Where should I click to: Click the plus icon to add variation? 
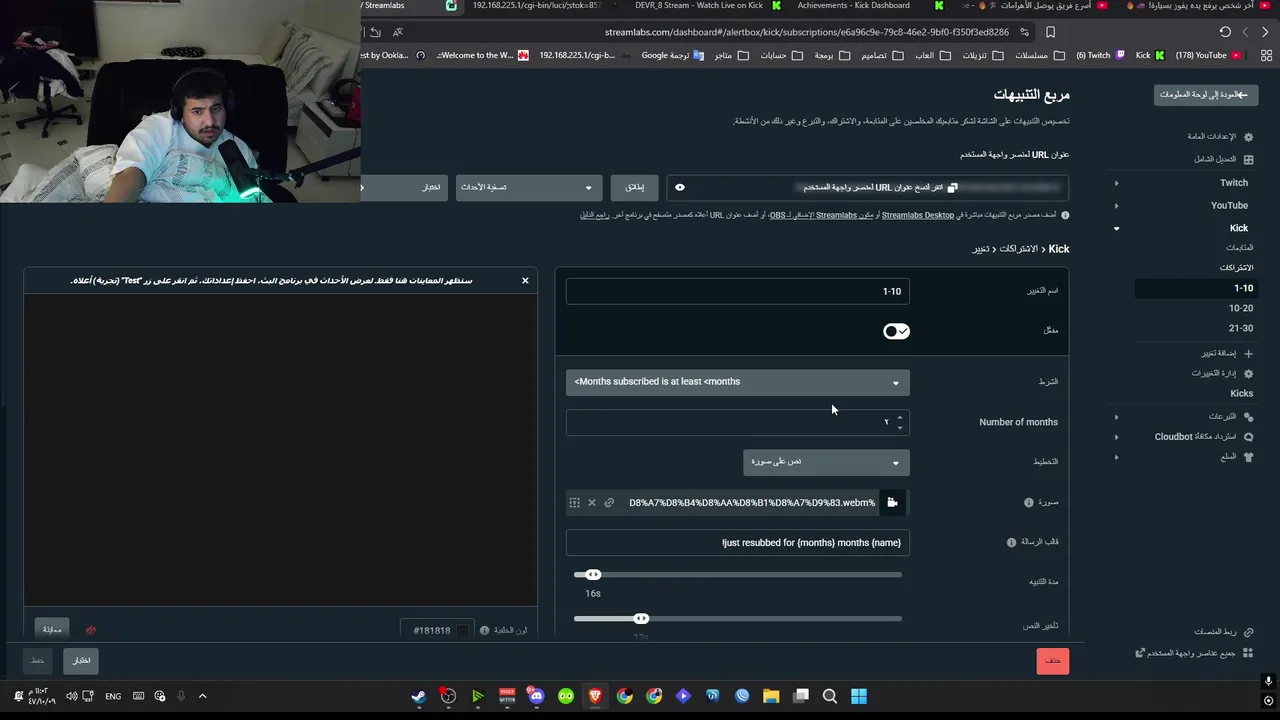click(1248, 353)
